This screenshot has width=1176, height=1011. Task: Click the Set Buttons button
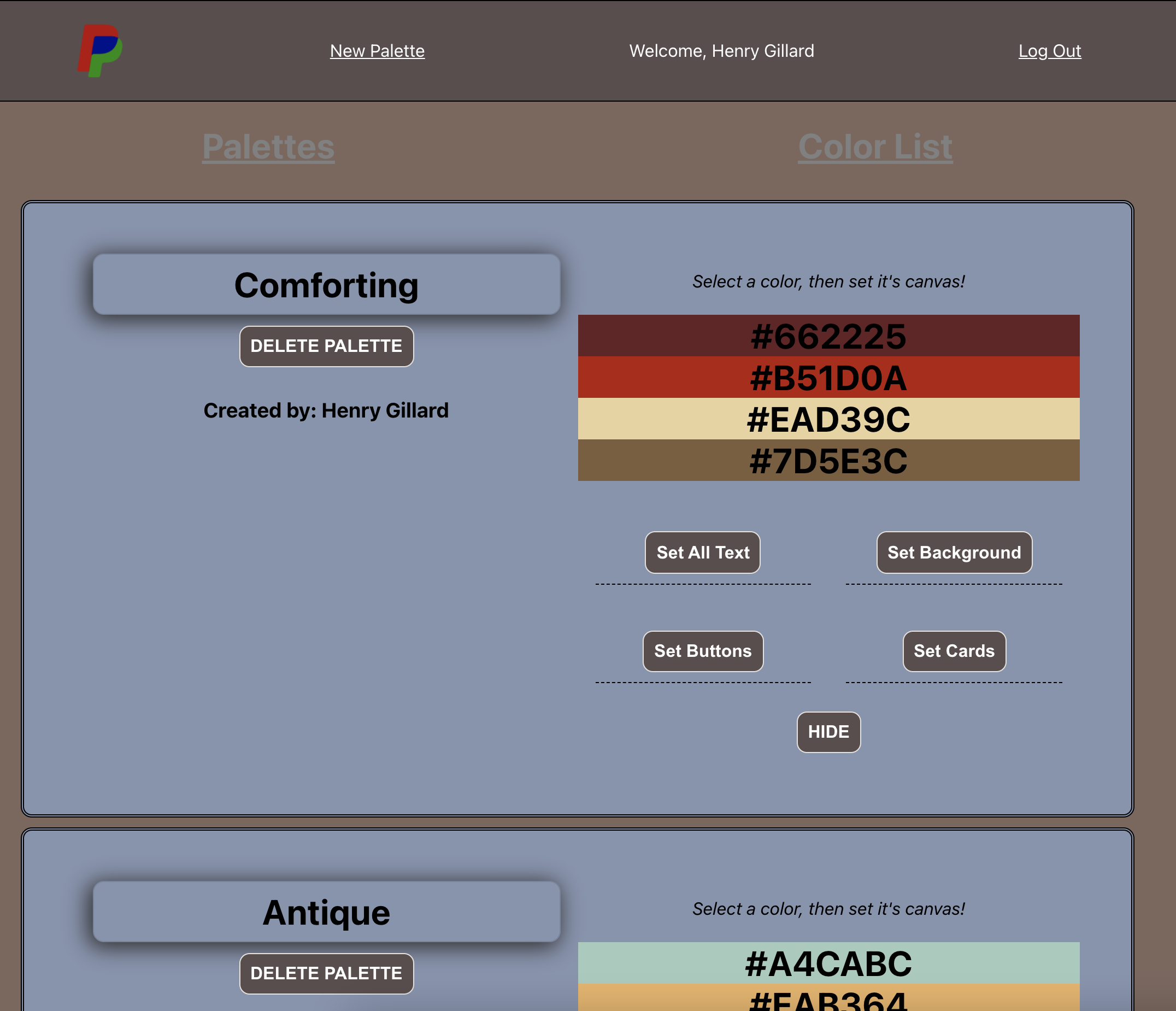702,650
